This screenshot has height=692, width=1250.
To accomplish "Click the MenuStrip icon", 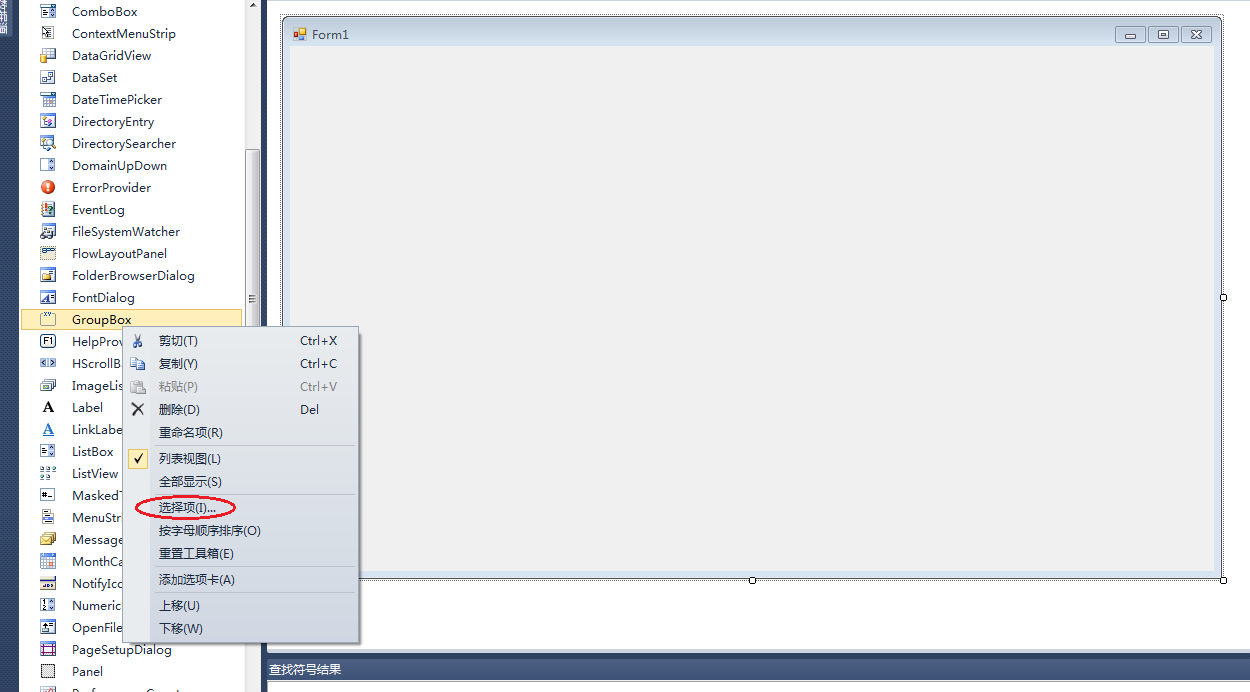I will pyautogui.click(x=48, y=518).
